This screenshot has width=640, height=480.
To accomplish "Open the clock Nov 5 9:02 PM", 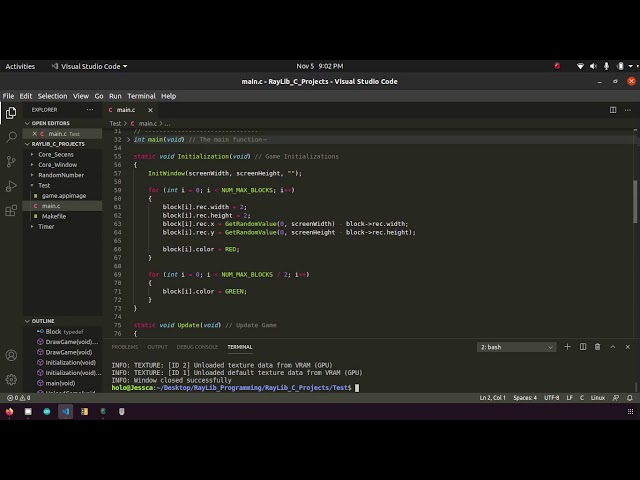I will 320,66.
